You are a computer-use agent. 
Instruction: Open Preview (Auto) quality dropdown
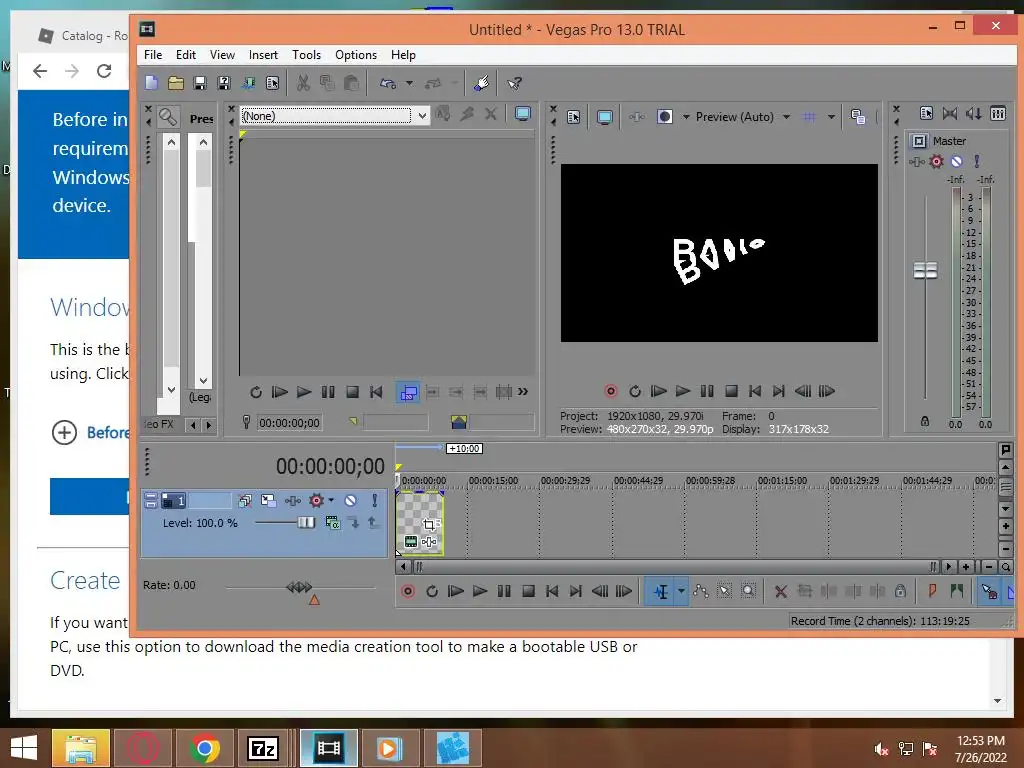[x=786, y=117]
